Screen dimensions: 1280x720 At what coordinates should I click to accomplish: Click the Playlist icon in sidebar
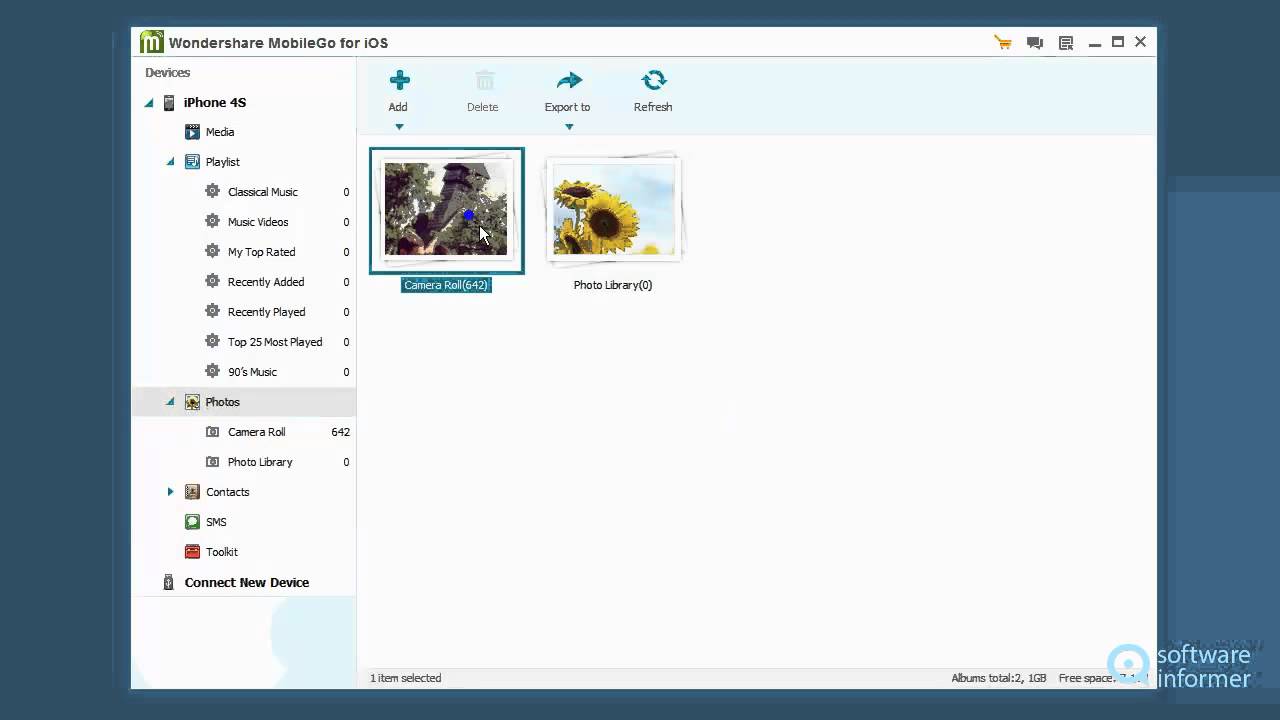(x=192, y=162)
